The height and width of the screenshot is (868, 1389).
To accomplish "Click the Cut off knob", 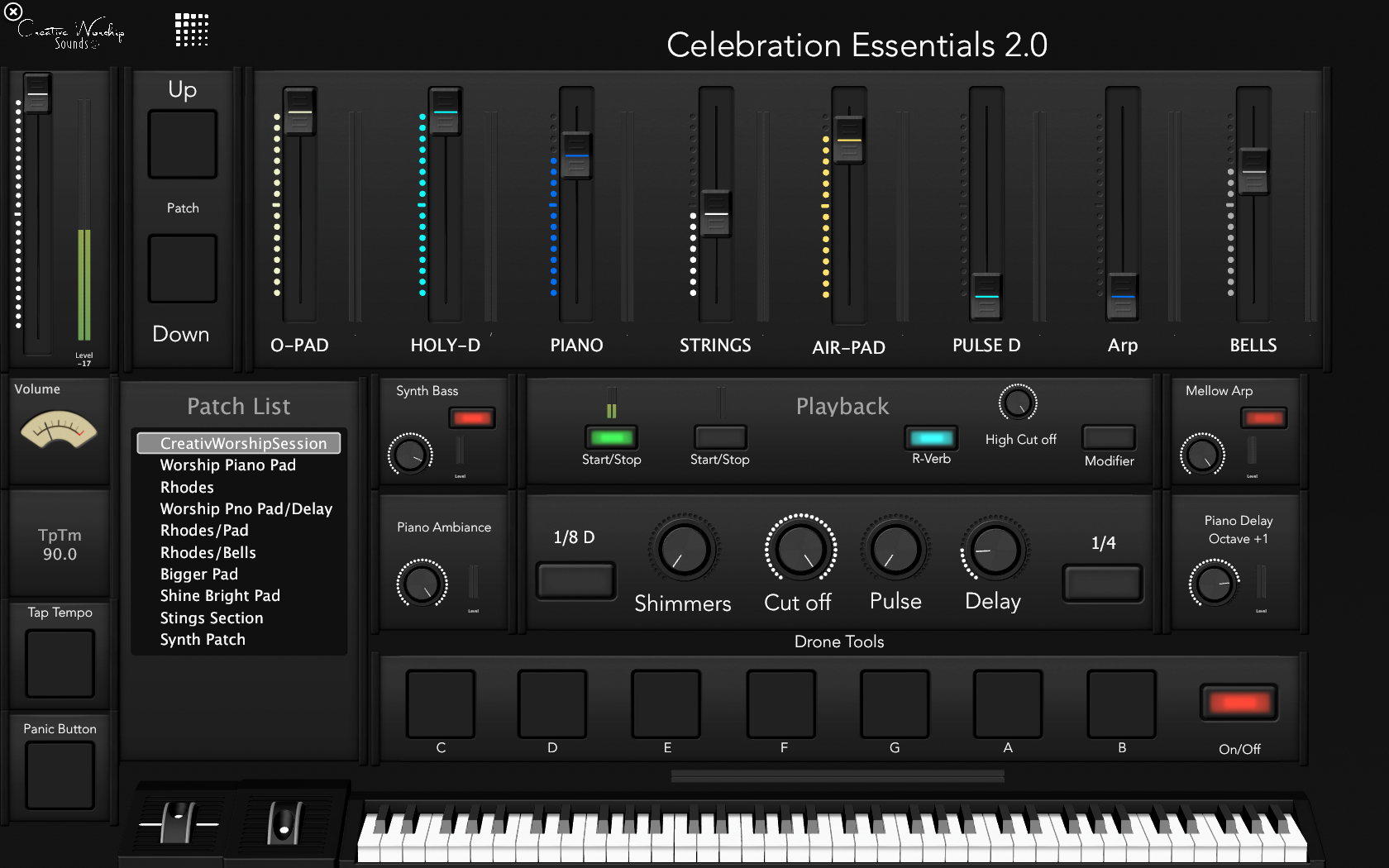I will pos(800,550).
